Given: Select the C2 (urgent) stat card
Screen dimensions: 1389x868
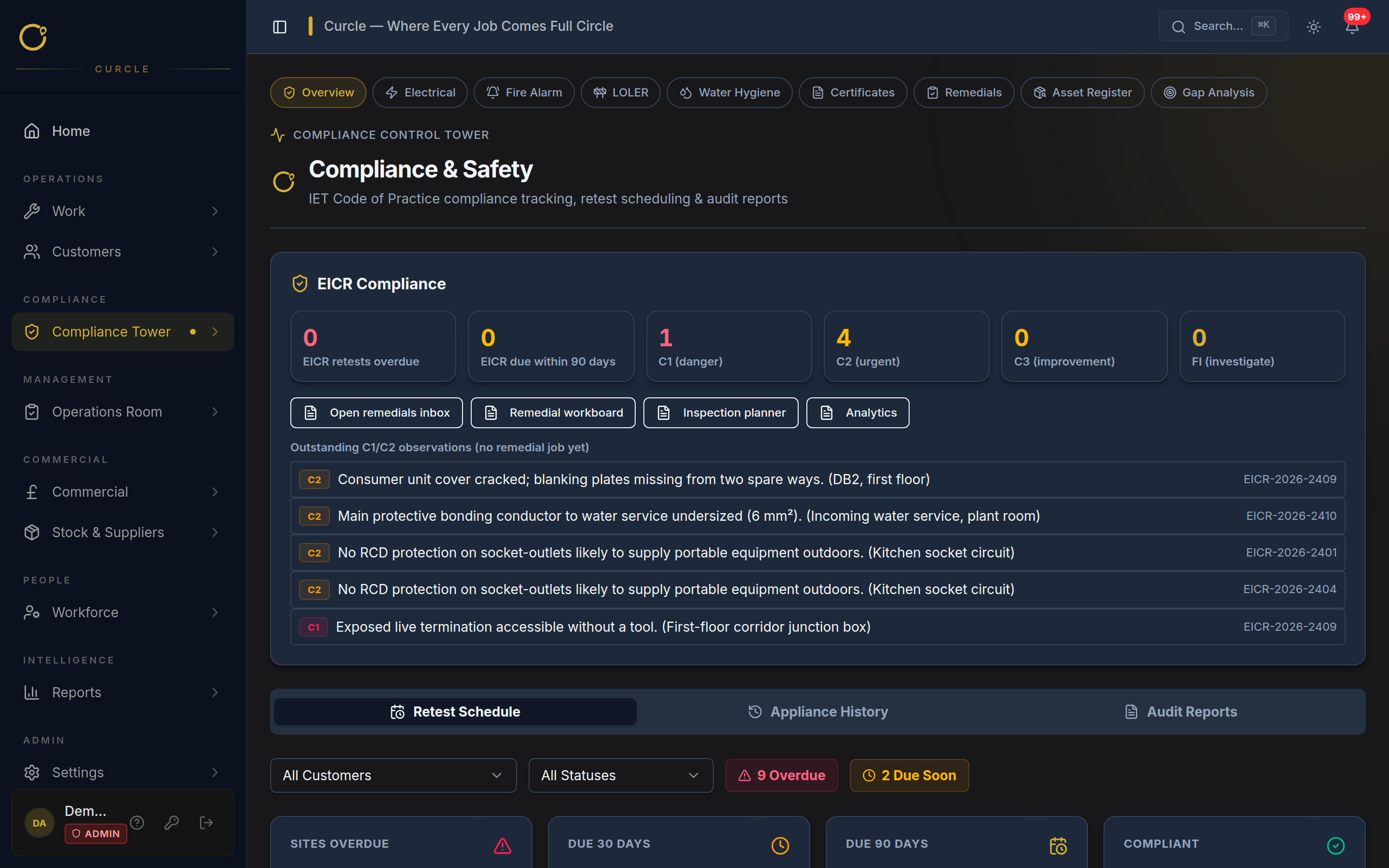Looking at the screenshot, I should click(x=906, y=346).
